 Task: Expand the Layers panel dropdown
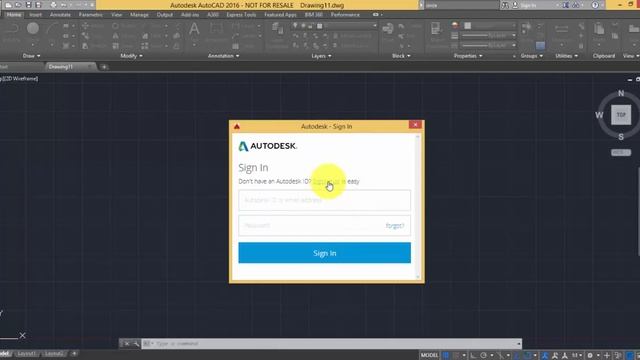321,56
